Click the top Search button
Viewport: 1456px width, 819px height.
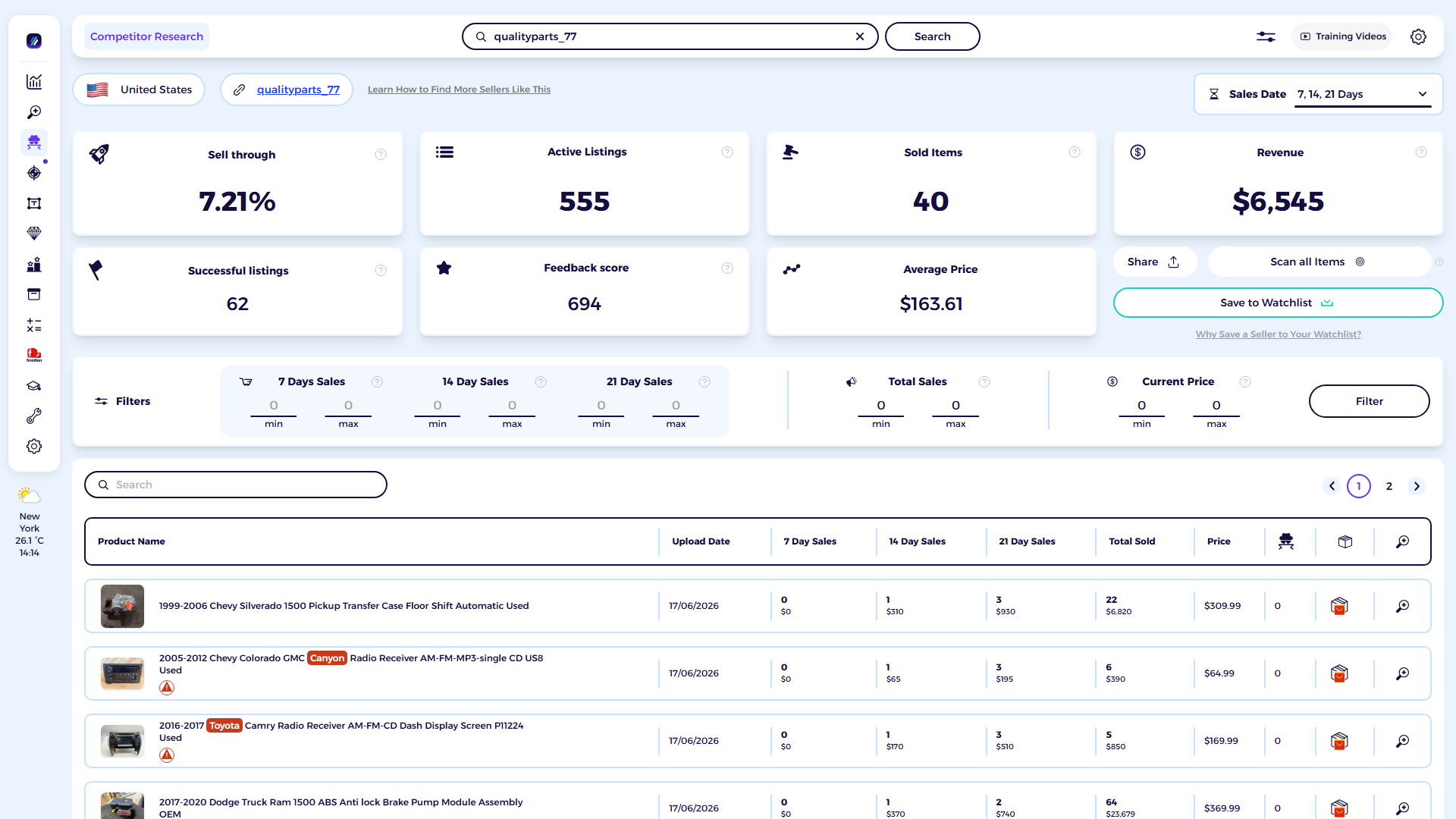pyautogui.click(x=932, y=36)
